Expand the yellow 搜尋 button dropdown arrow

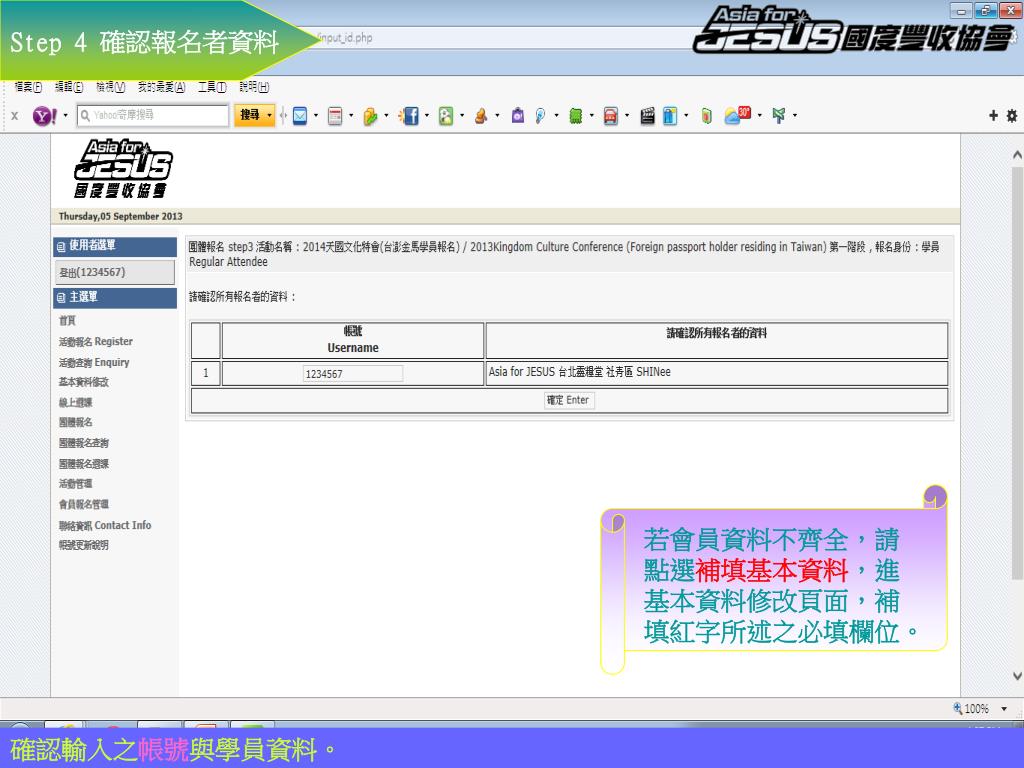coord(269,116)
